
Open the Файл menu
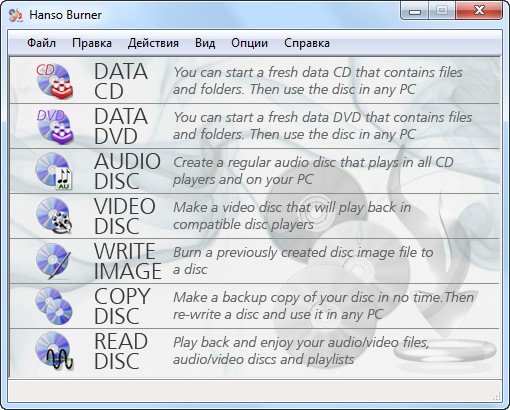41,43
